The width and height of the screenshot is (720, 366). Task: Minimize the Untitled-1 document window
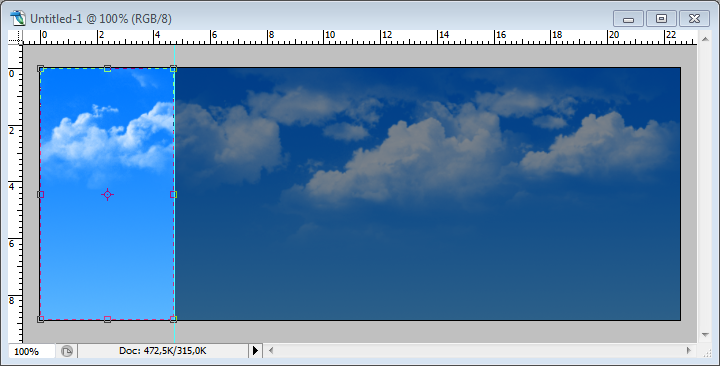click(628, 19)
